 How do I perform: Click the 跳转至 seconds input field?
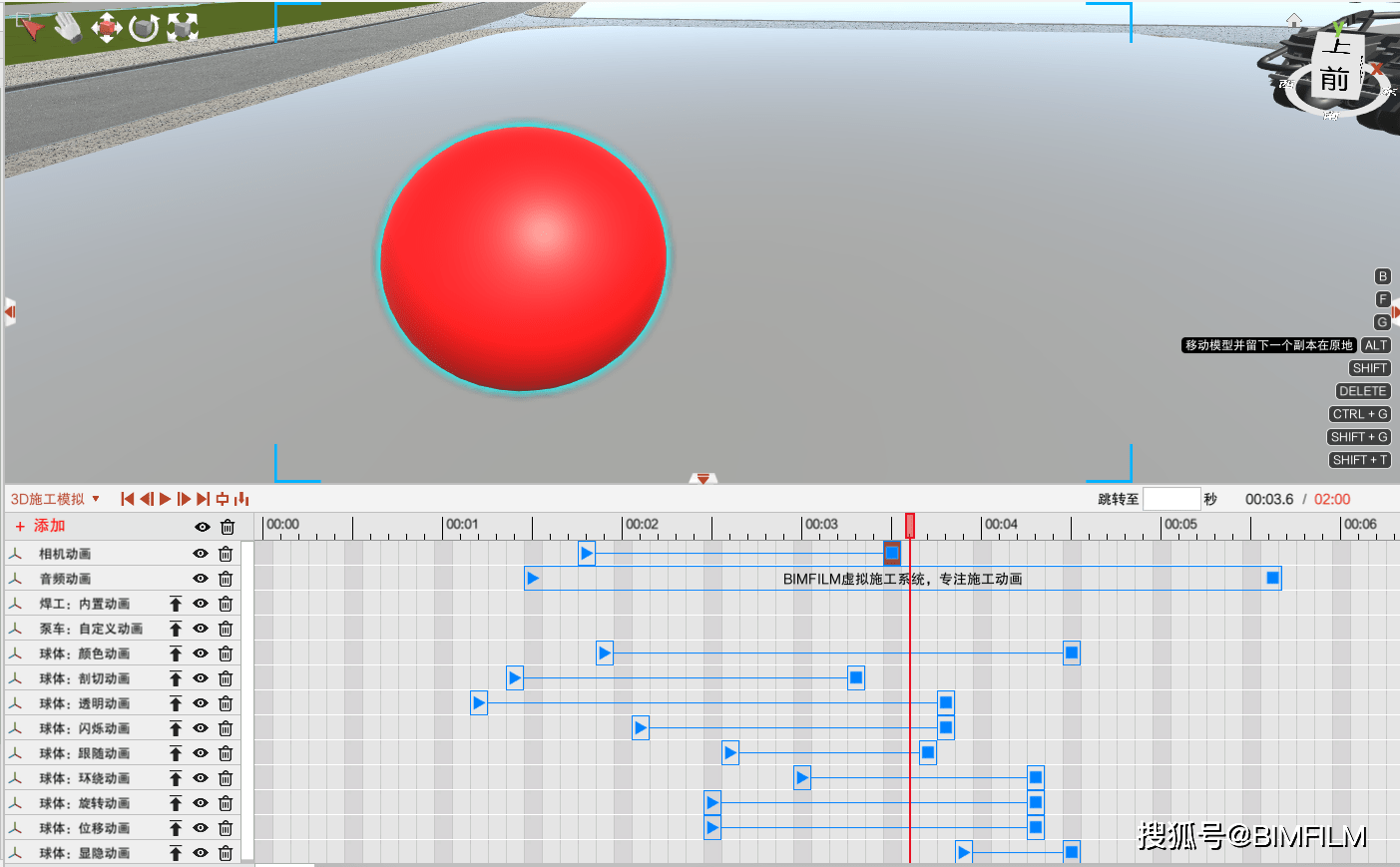1171,499
